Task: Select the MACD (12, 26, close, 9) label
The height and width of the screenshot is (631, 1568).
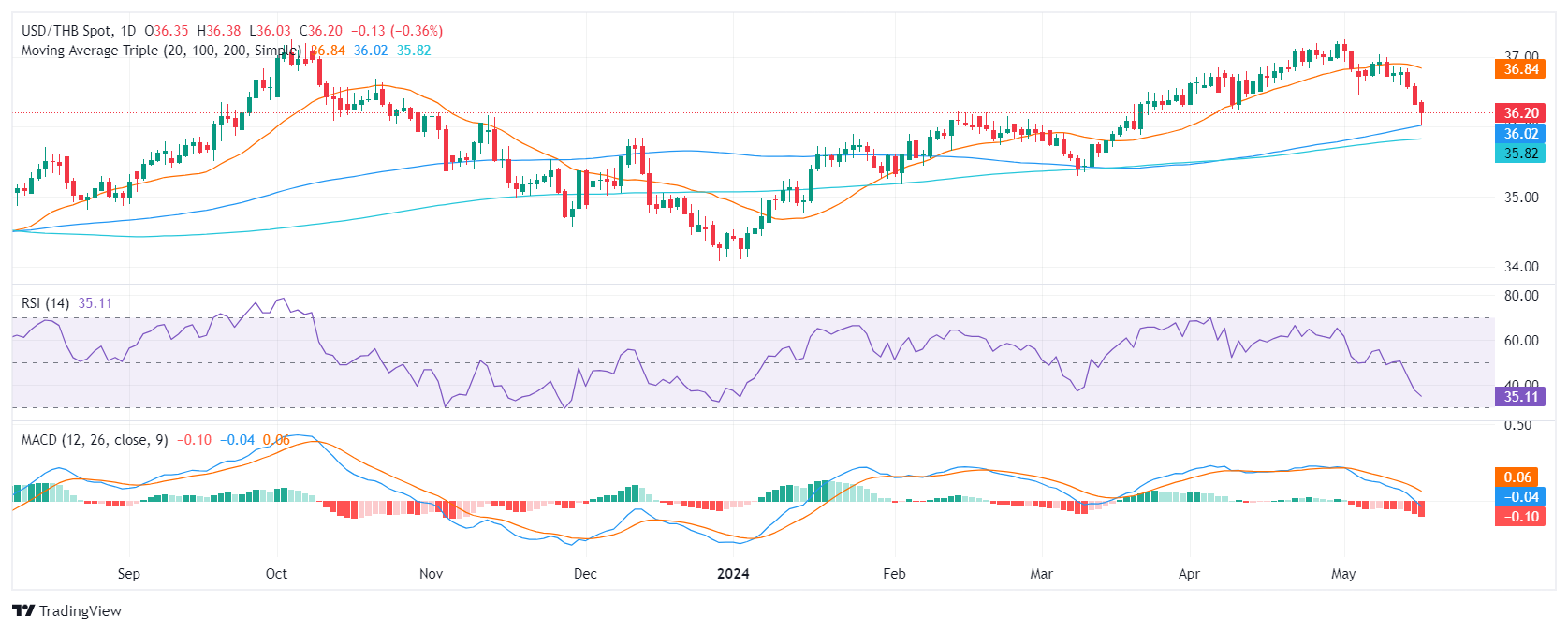Action: pyautogui.click(x=95, y=440)
